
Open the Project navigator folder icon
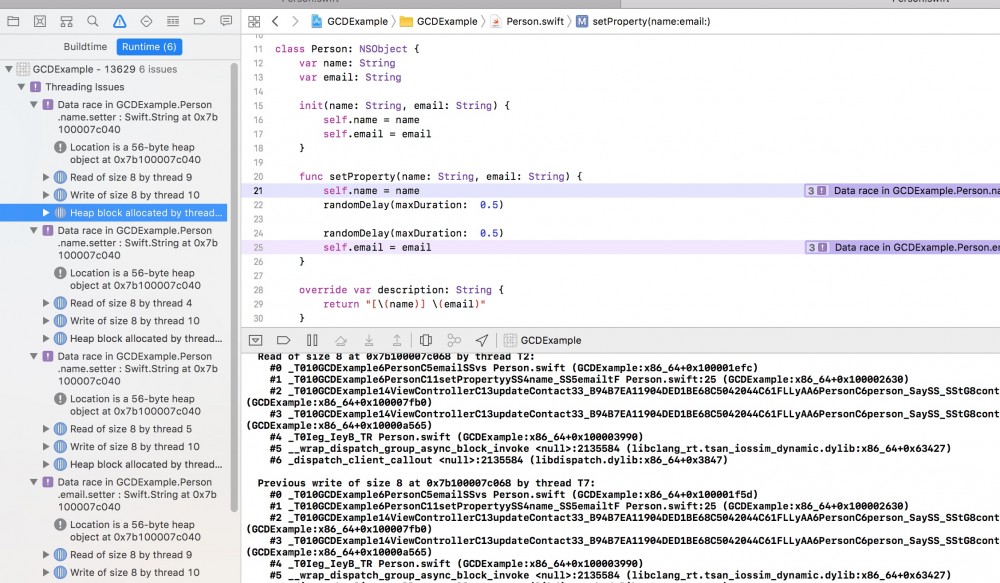point(13,21)
